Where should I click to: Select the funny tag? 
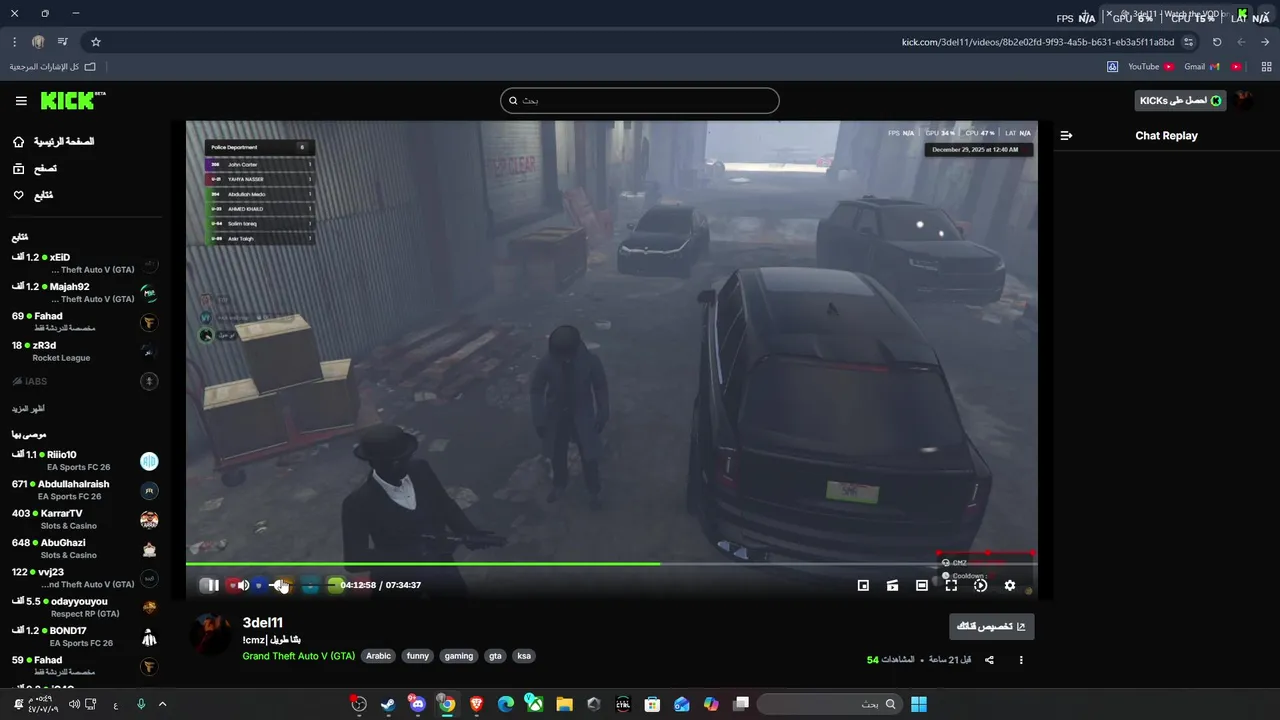(418, 656)
